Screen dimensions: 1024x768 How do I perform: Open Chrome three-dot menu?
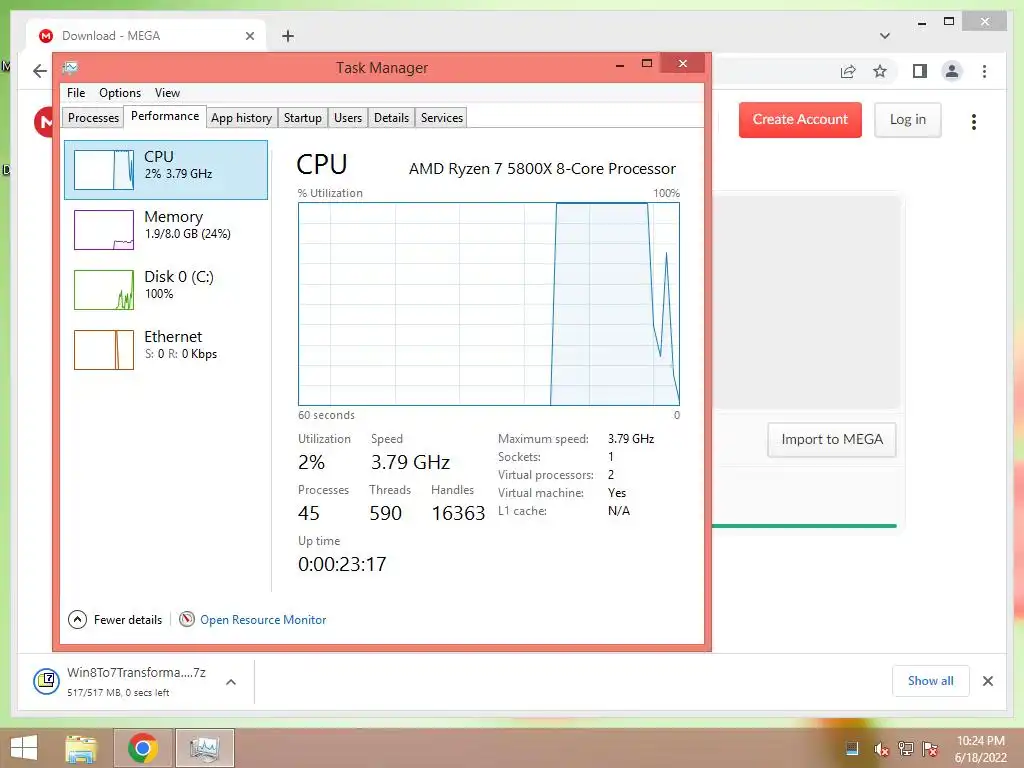pos(984,71)
